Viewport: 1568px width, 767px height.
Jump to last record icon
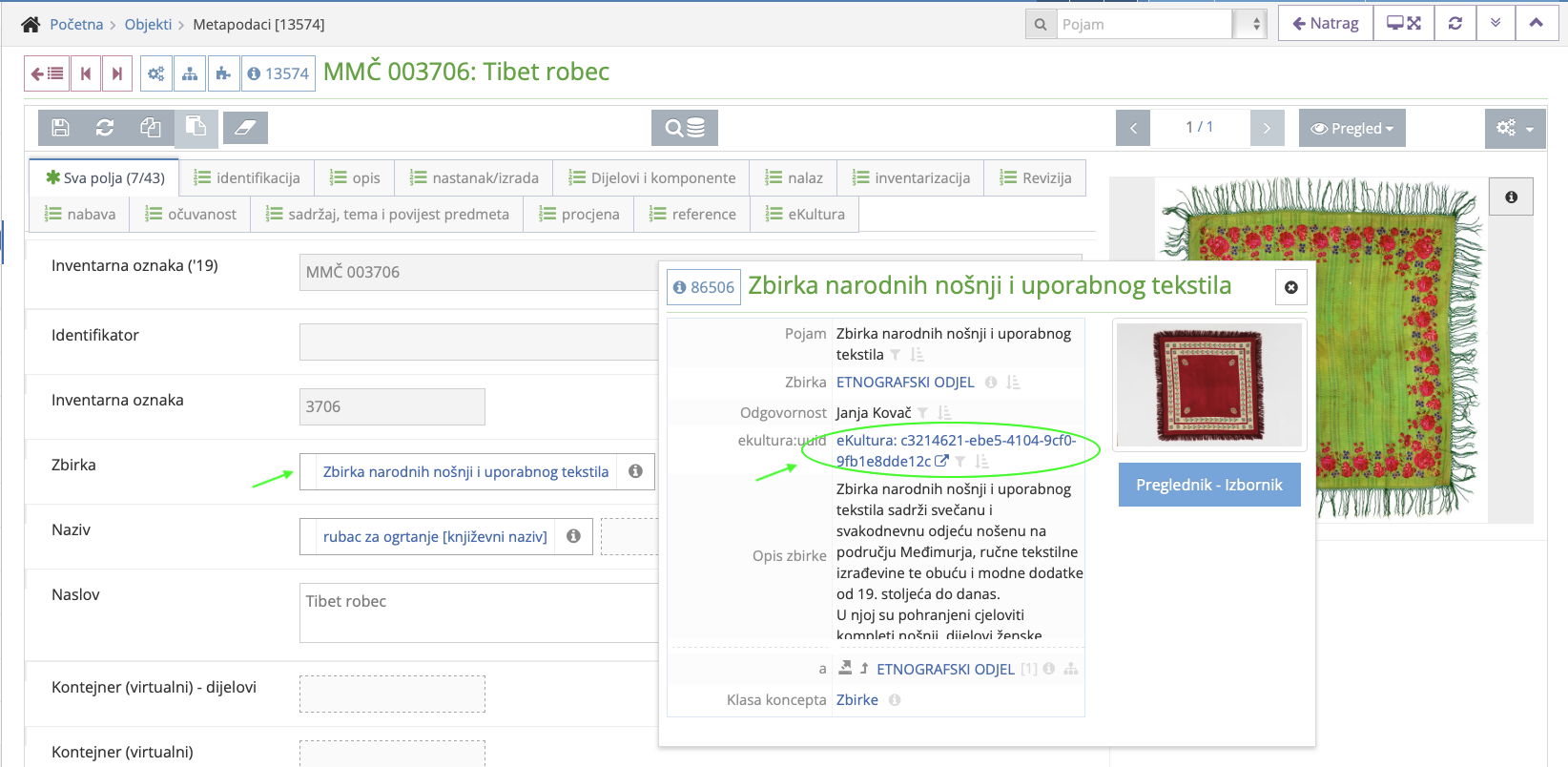pos(117,73)
